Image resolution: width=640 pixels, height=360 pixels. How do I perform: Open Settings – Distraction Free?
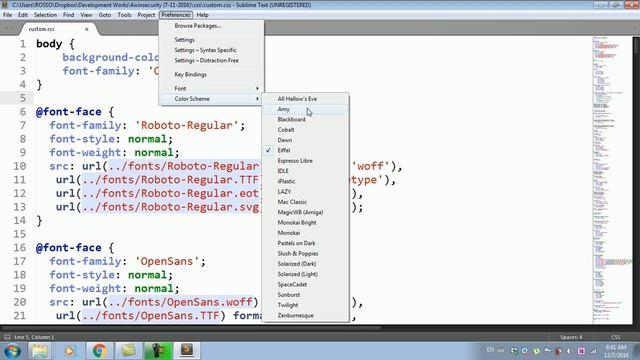coord(211,60)
